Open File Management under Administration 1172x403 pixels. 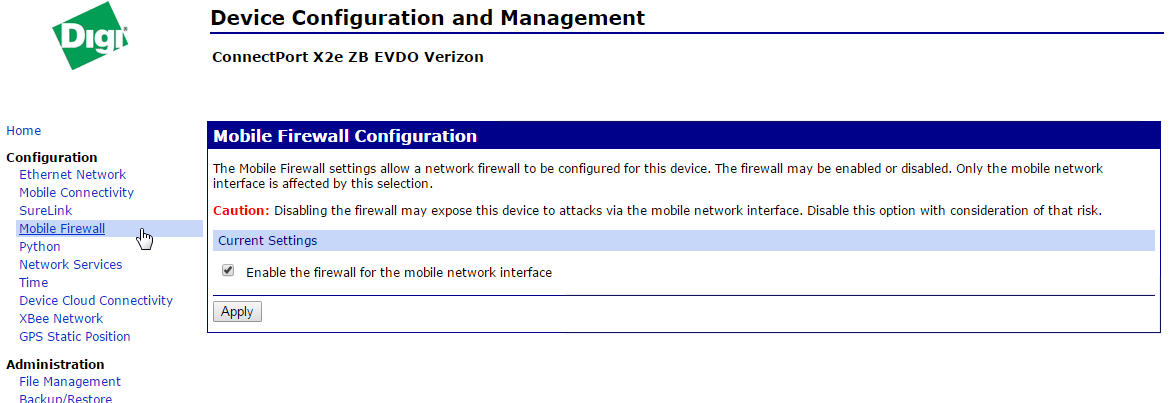click(70, 382)
